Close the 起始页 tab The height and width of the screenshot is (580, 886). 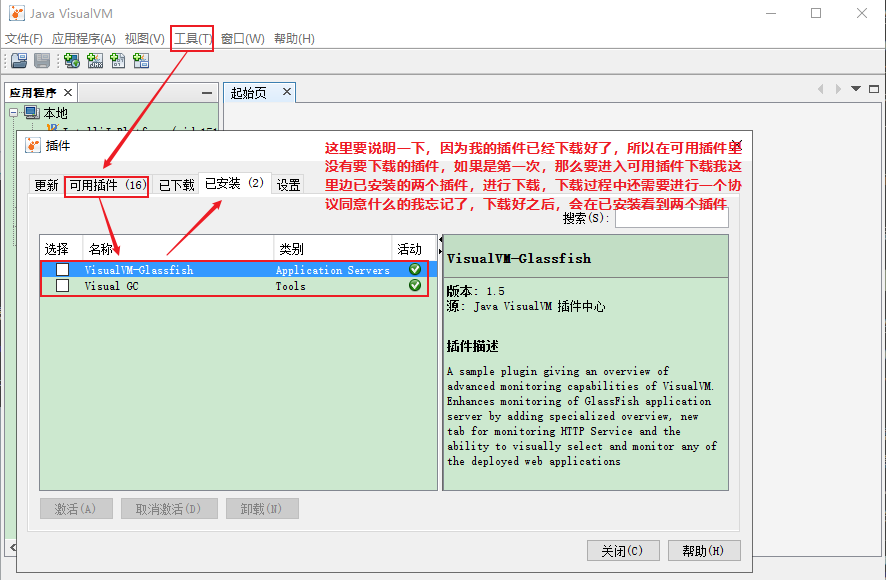286,92
